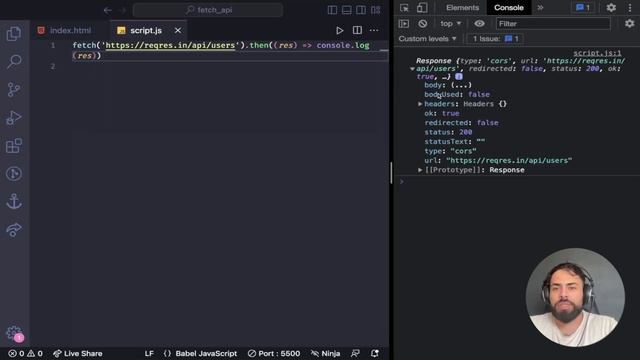
Task: Evaluate the body (...) getter
Action: [x=461, y=85]
